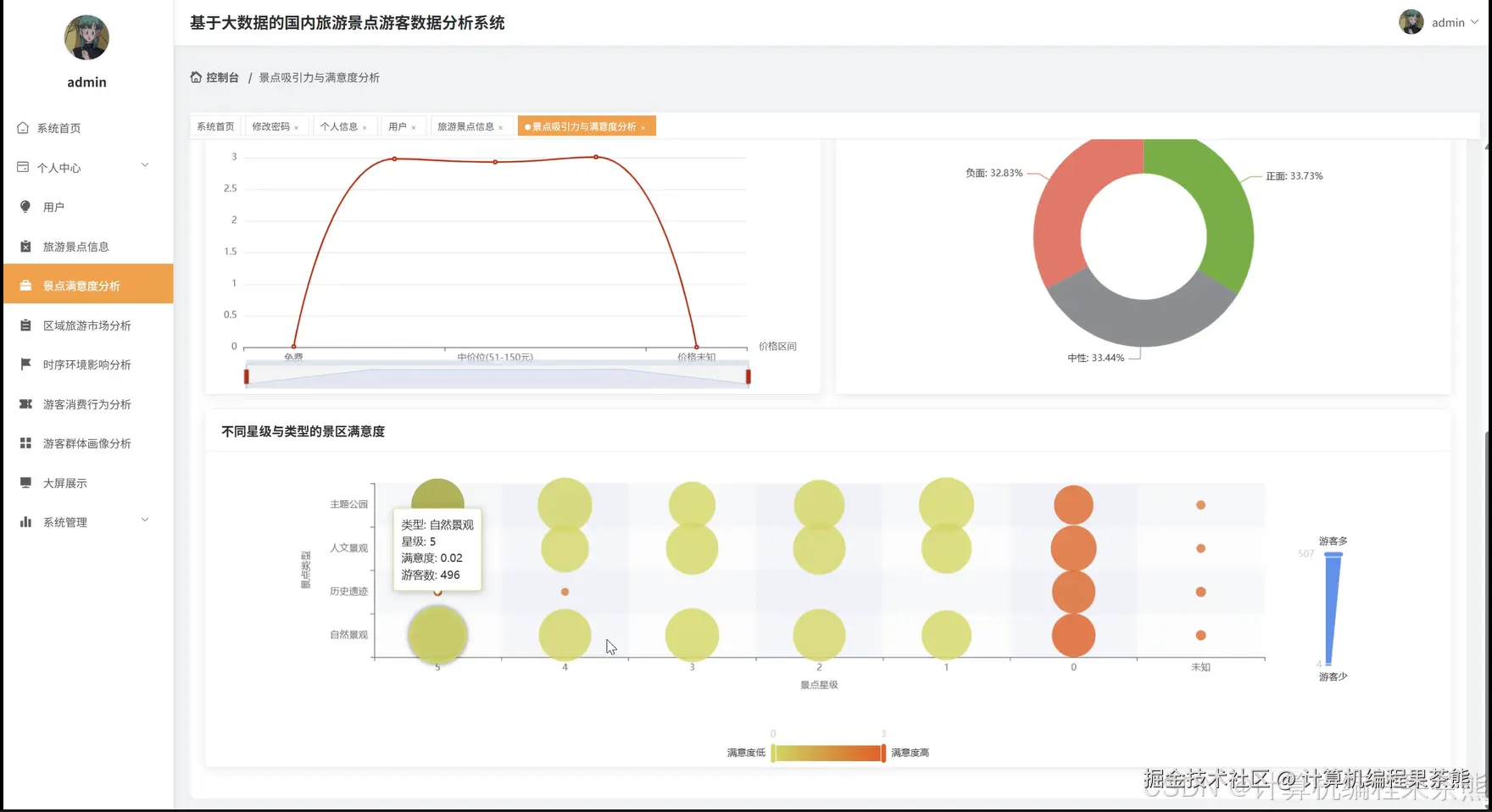Click the ticket icon for 游客消费行为分析
Viewport: 1492px width, 812px height.
tap(25, 404)
